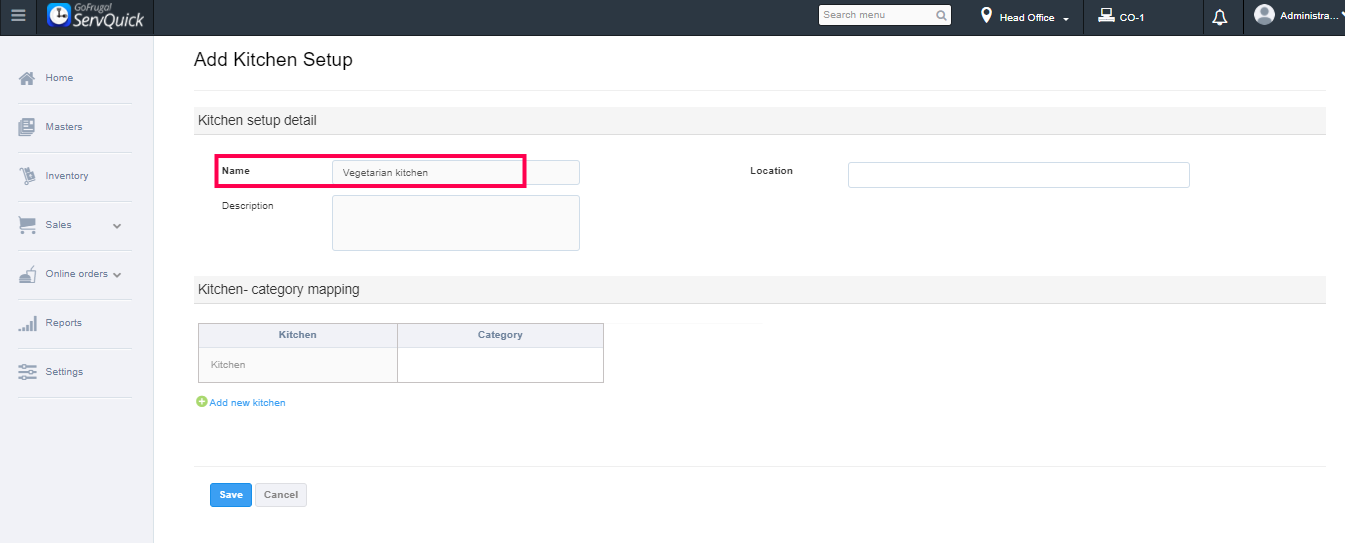Click the Description text area
The width and height of the screenshot is (1345, 543).
pos(455,223)
